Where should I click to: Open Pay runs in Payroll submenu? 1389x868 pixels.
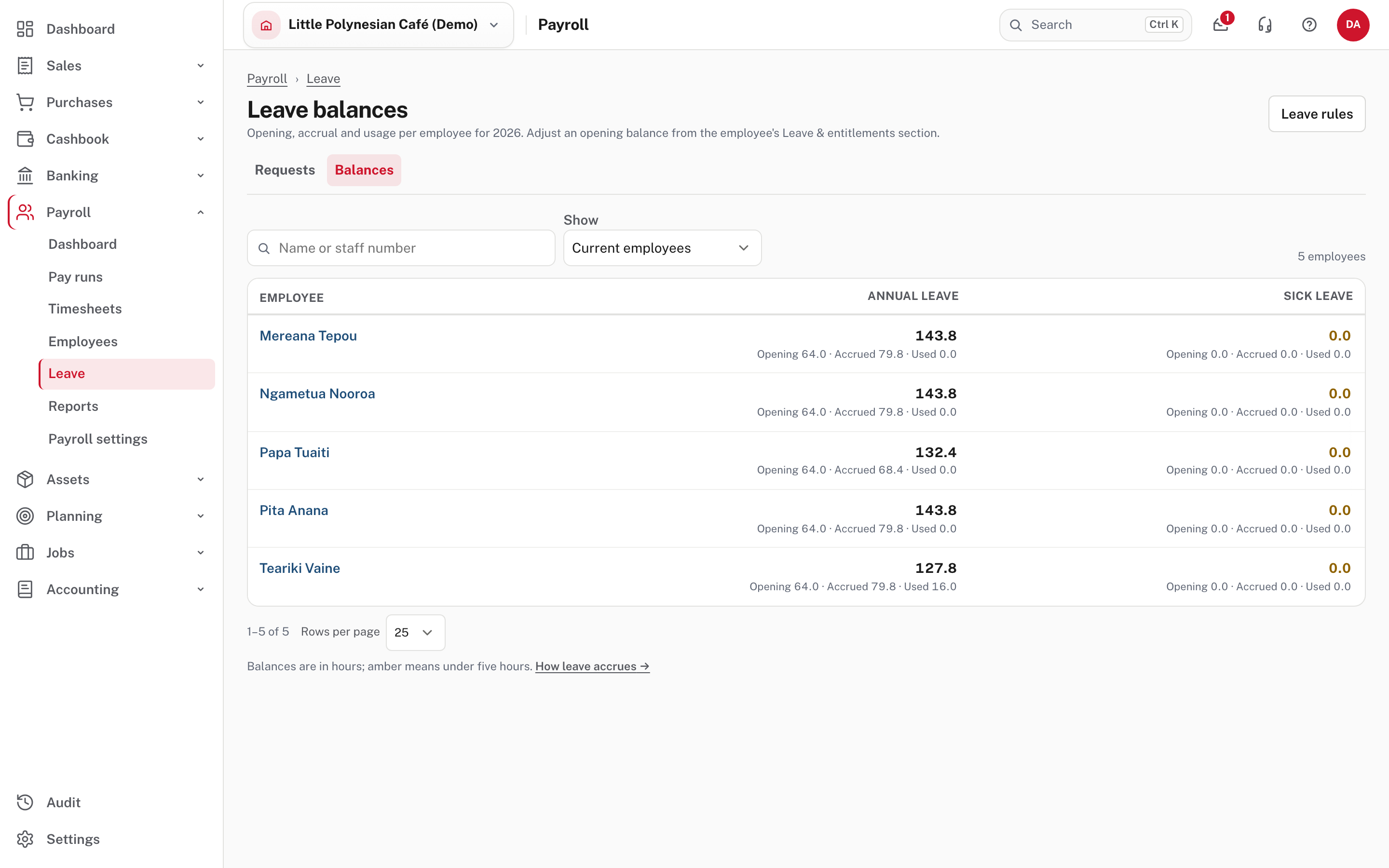tap(75, 277)
